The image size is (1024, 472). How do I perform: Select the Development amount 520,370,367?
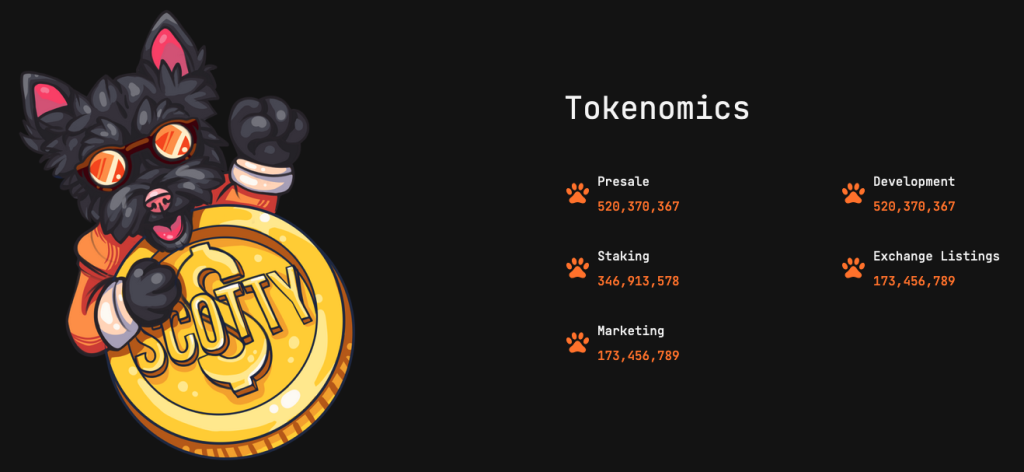click(x=914, y=207)
